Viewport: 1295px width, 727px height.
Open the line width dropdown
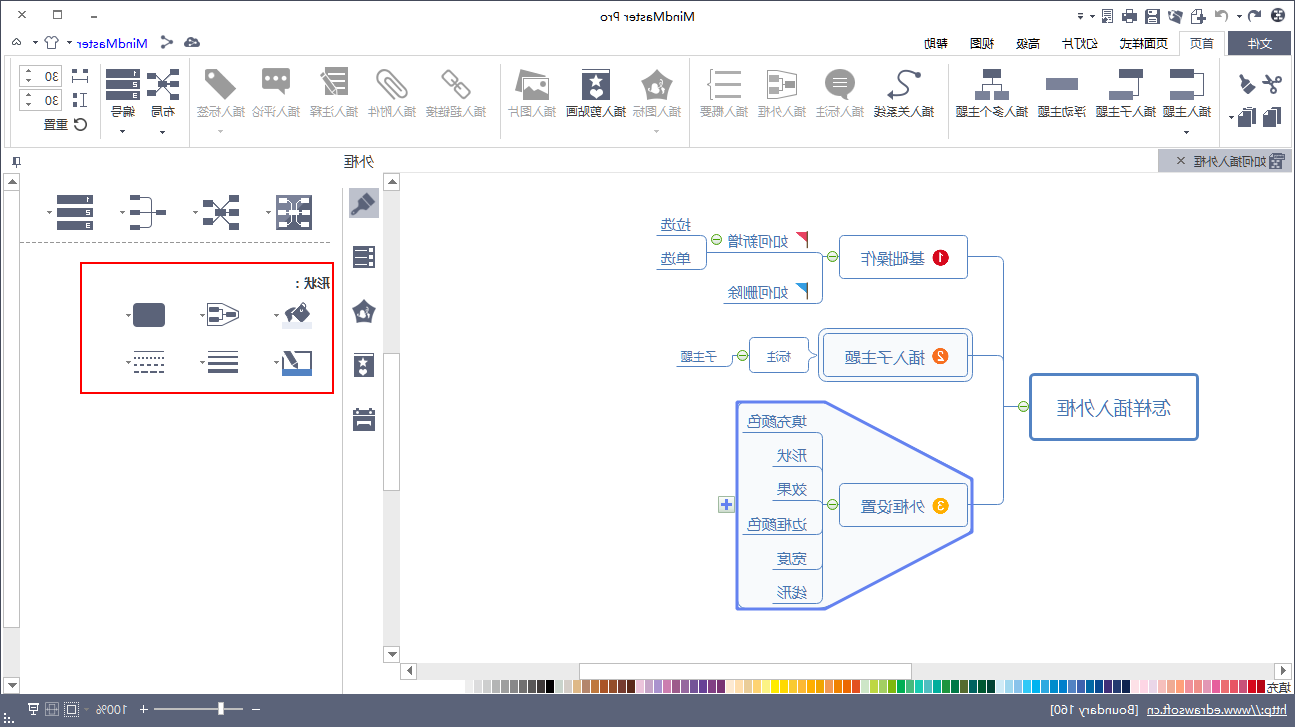pyautogui.click(x=201, y=363)
